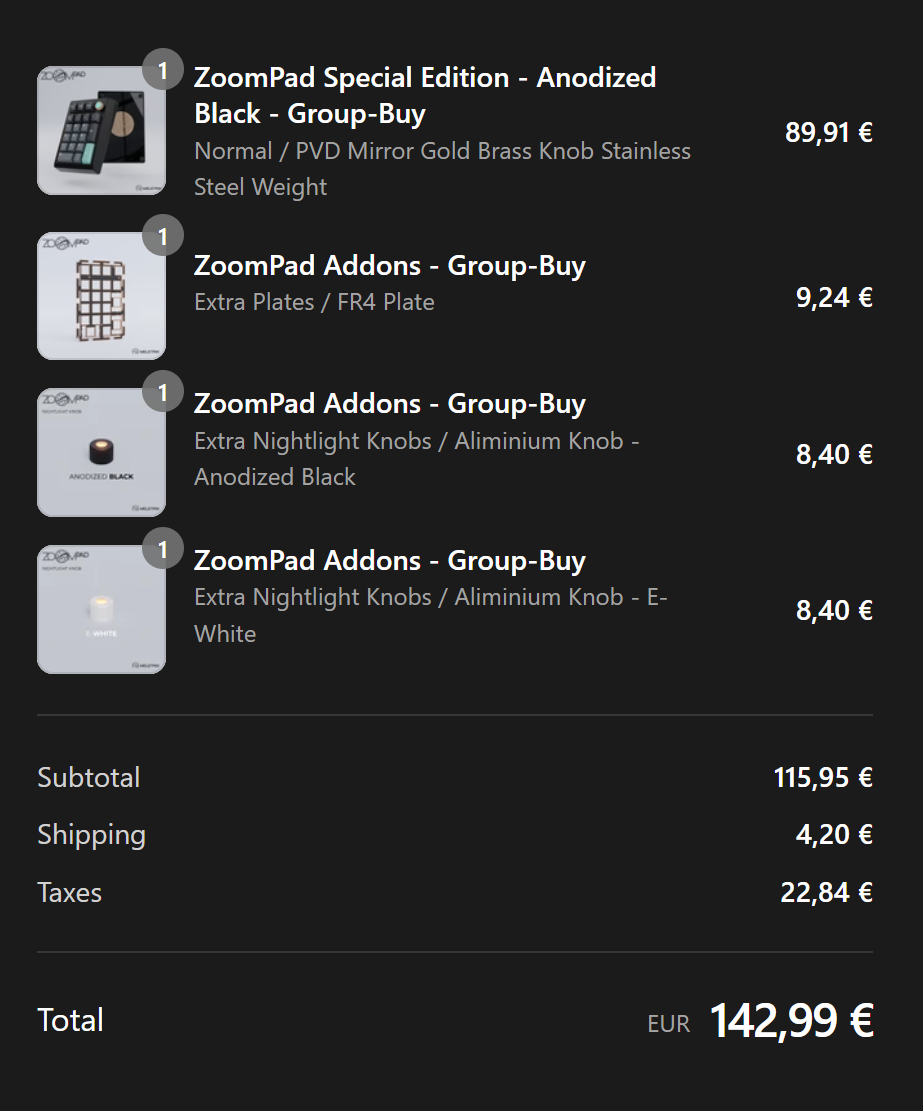Viewport: 923px width, 1111px height.
Task: Click the Taxes amount 22,84 €
Action: pyautogui.click(x=826, y=892)
